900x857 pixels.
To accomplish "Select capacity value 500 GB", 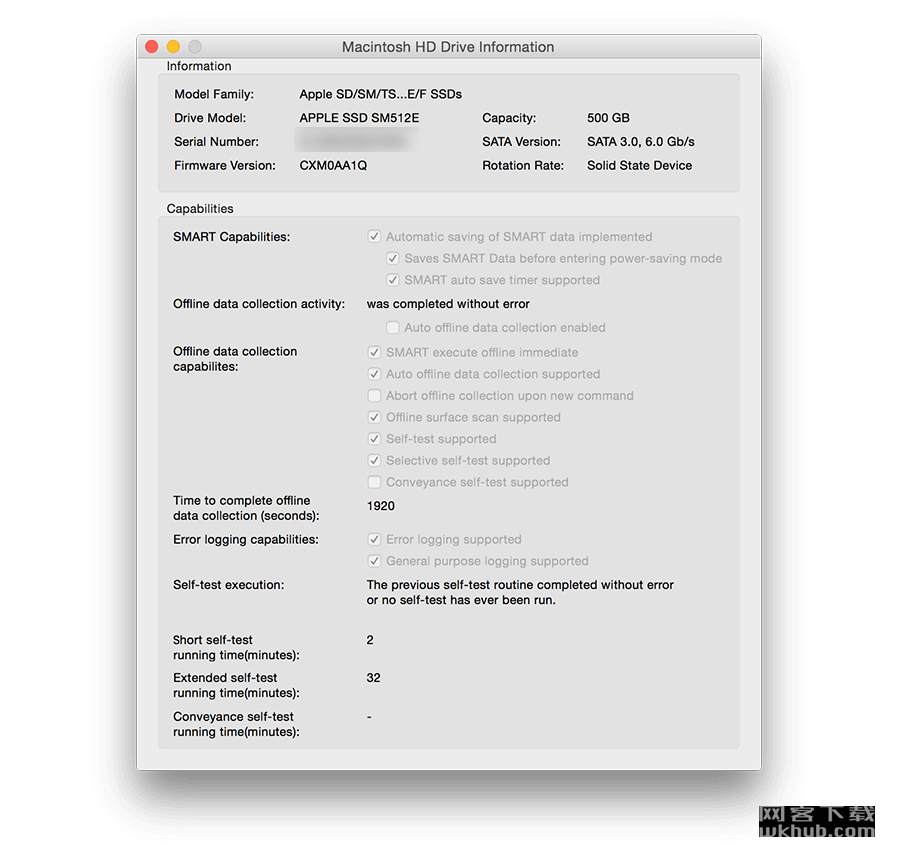I will click(x=608, y=118).
